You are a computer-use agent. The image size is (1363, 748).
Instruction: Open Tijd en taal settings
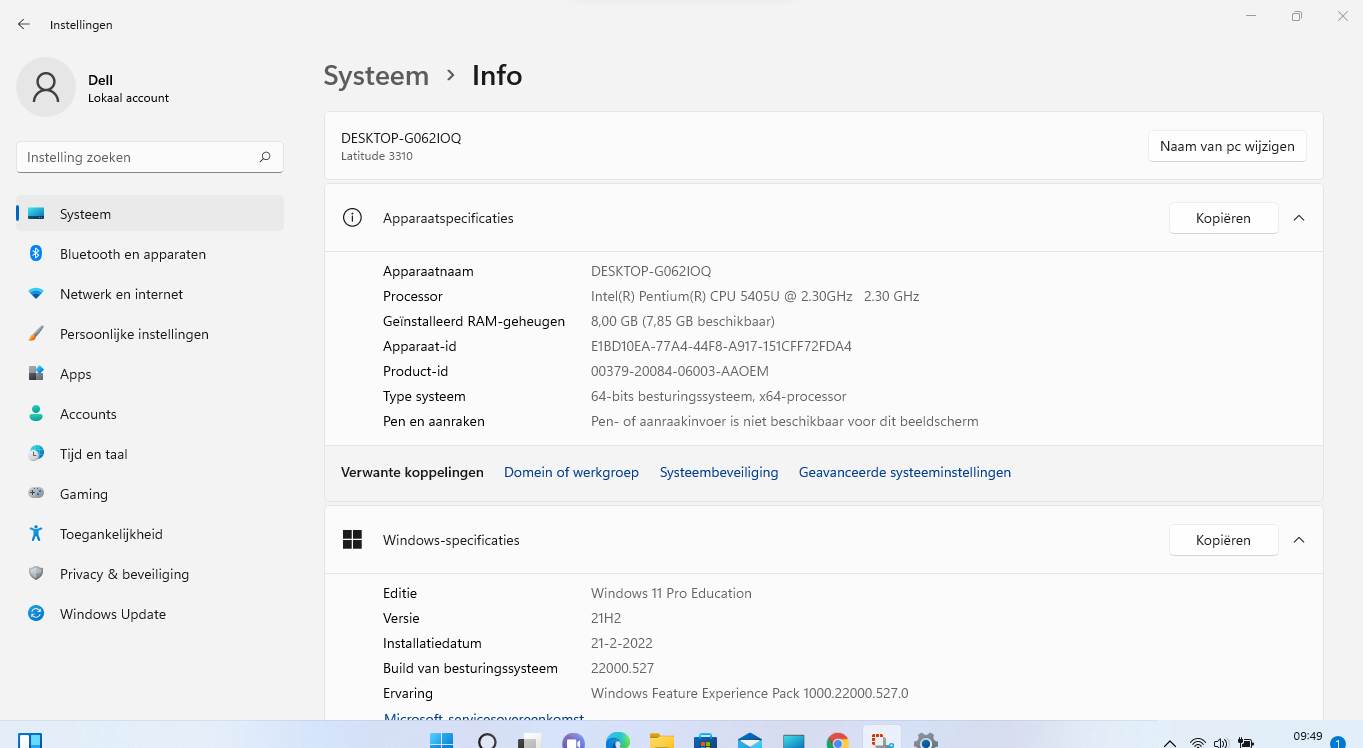(150, 454)
